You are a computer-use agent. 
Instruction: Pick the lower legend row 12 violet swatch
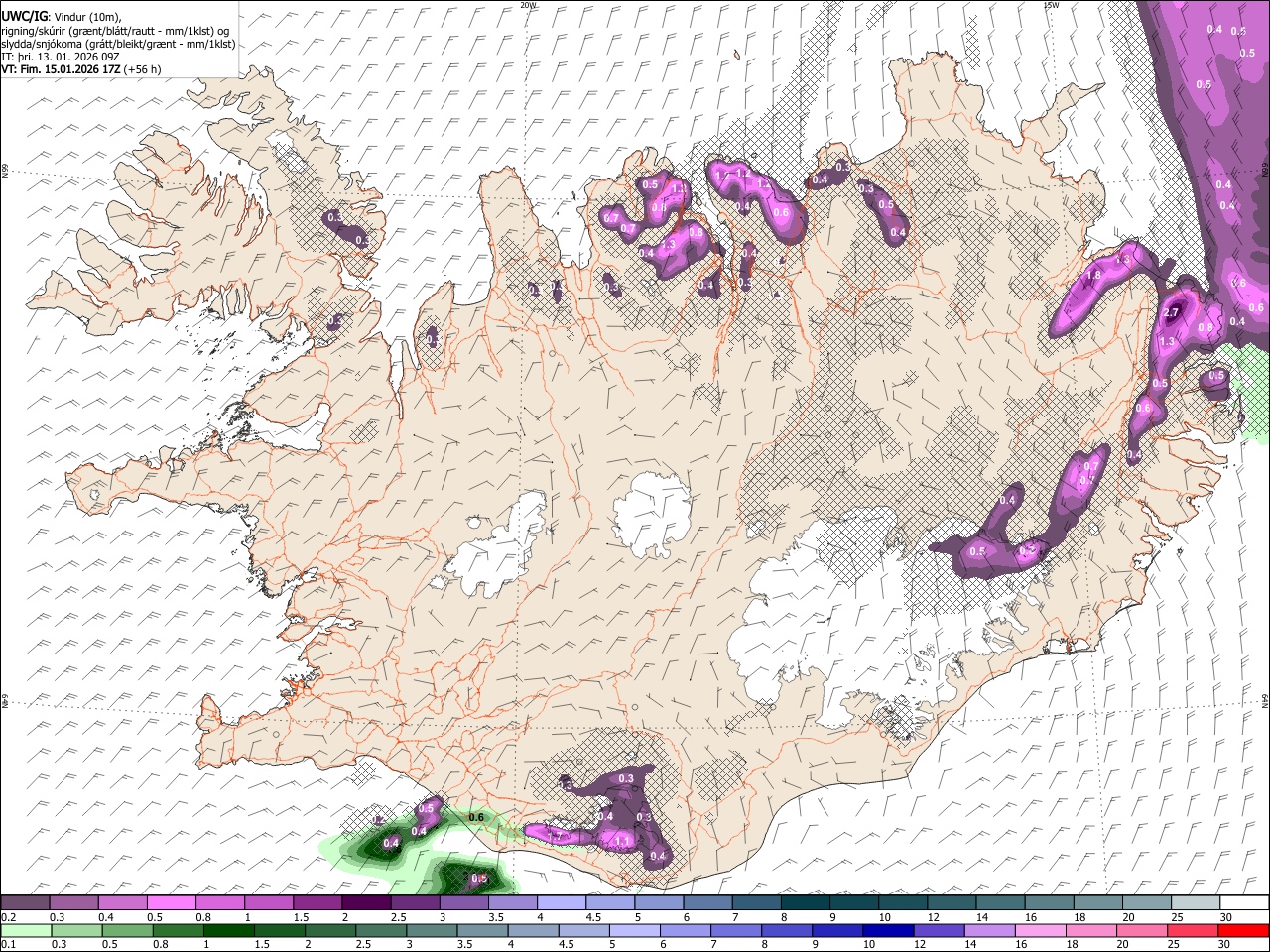coord(941,930)
